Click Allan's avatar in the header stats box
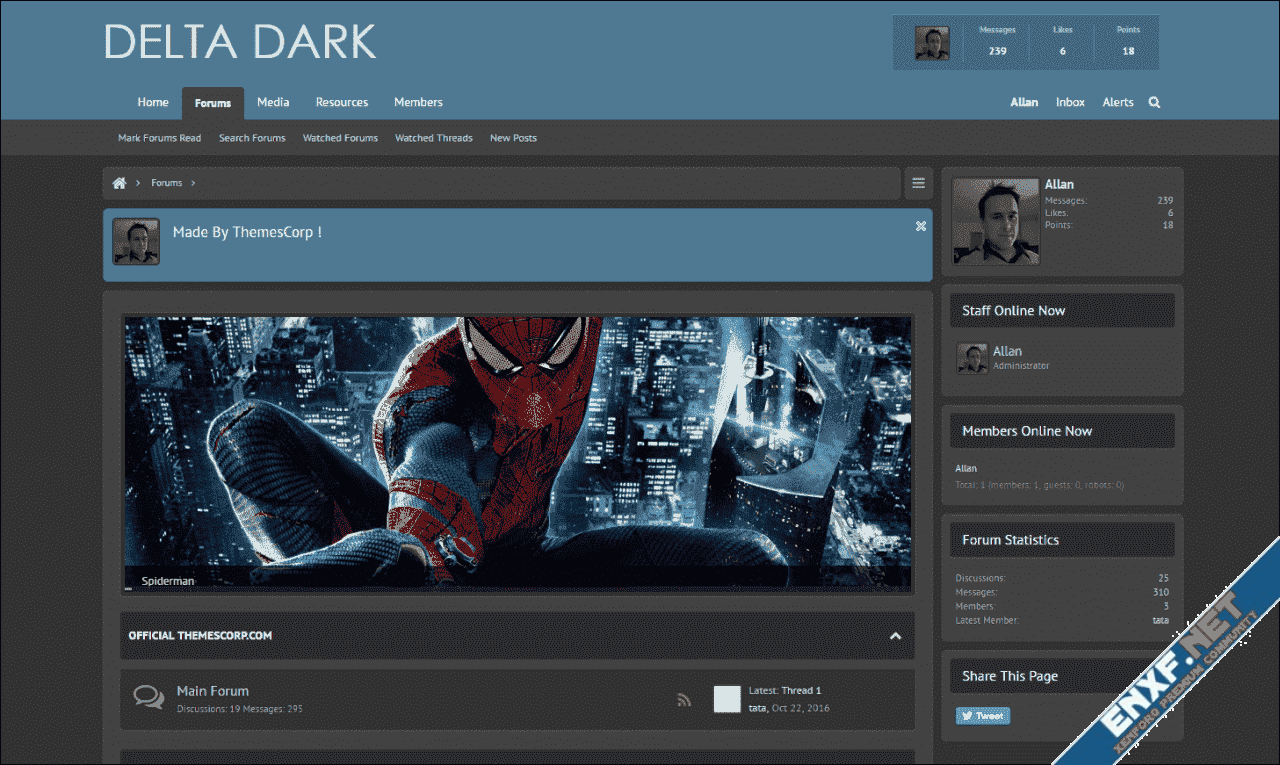 (x=932, y=43)
